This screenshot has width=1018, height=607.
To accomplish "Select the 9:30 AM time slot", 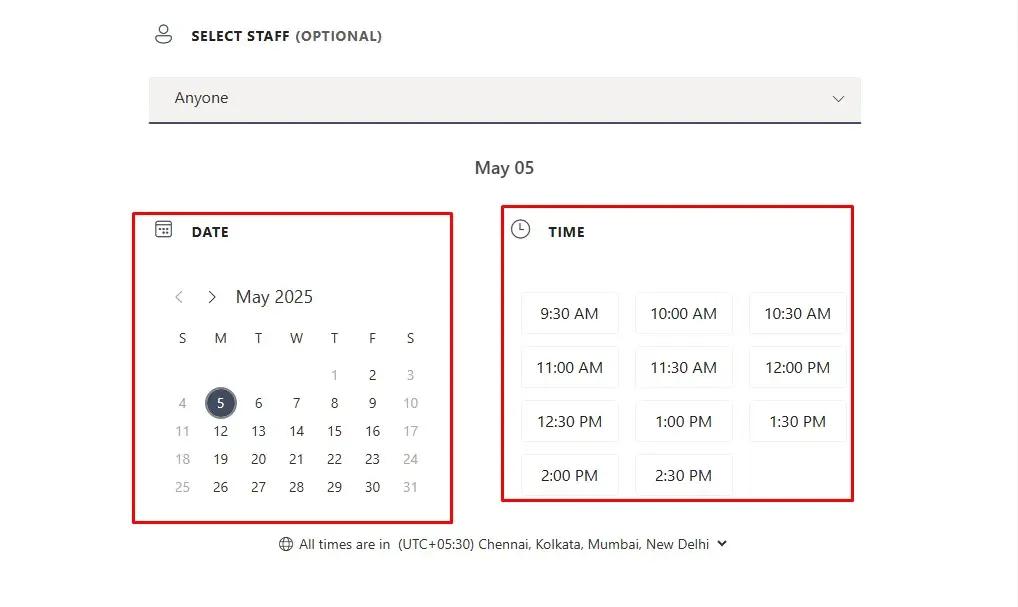I will tap(569, 314).
